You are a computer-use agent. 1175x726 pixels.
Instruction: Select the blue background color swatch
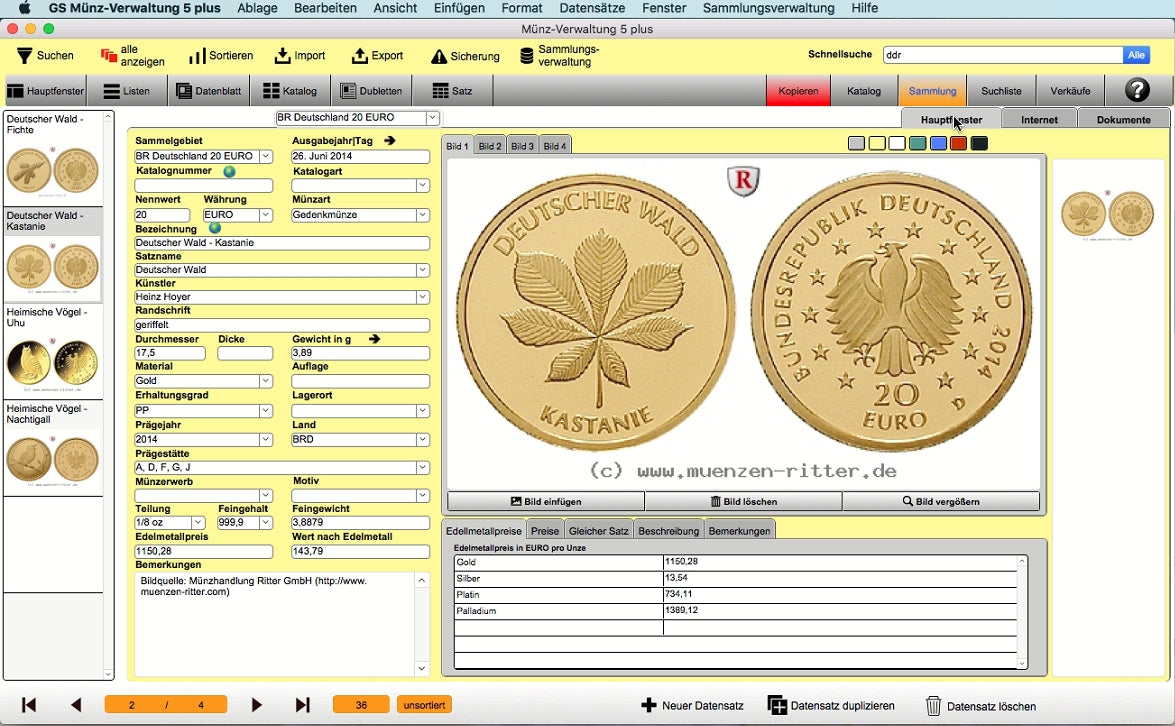938,144
